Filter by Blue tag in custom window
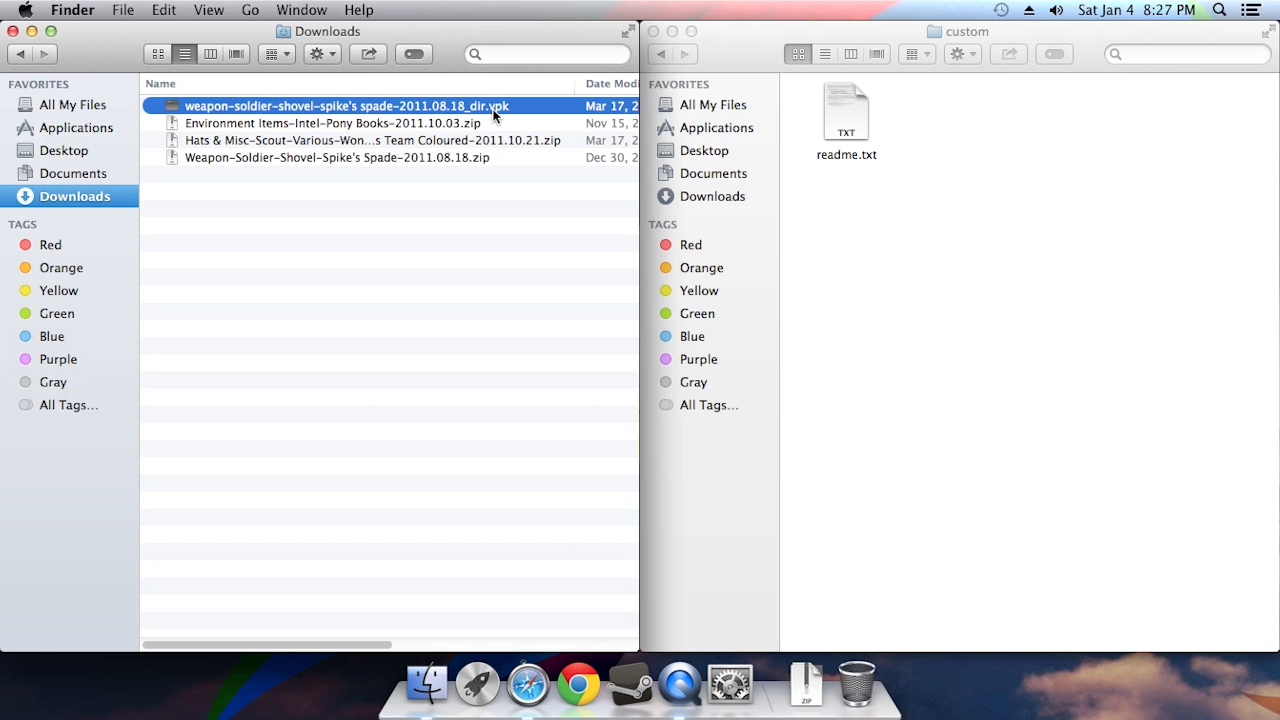Screen dimensions: 1280x720 [x=710, y=337]
